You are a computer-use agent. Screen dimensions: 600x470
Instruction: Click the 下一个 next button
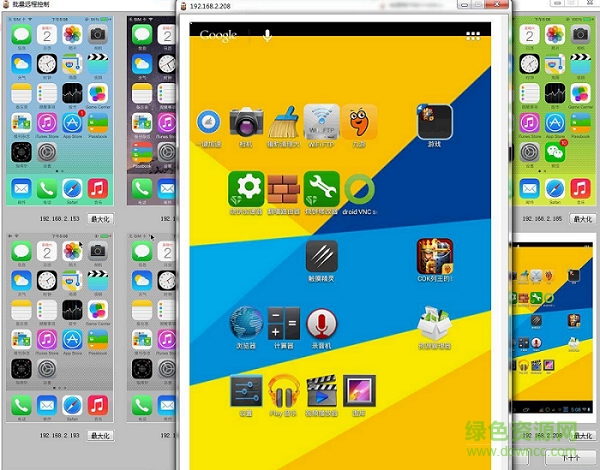(571, 458)
